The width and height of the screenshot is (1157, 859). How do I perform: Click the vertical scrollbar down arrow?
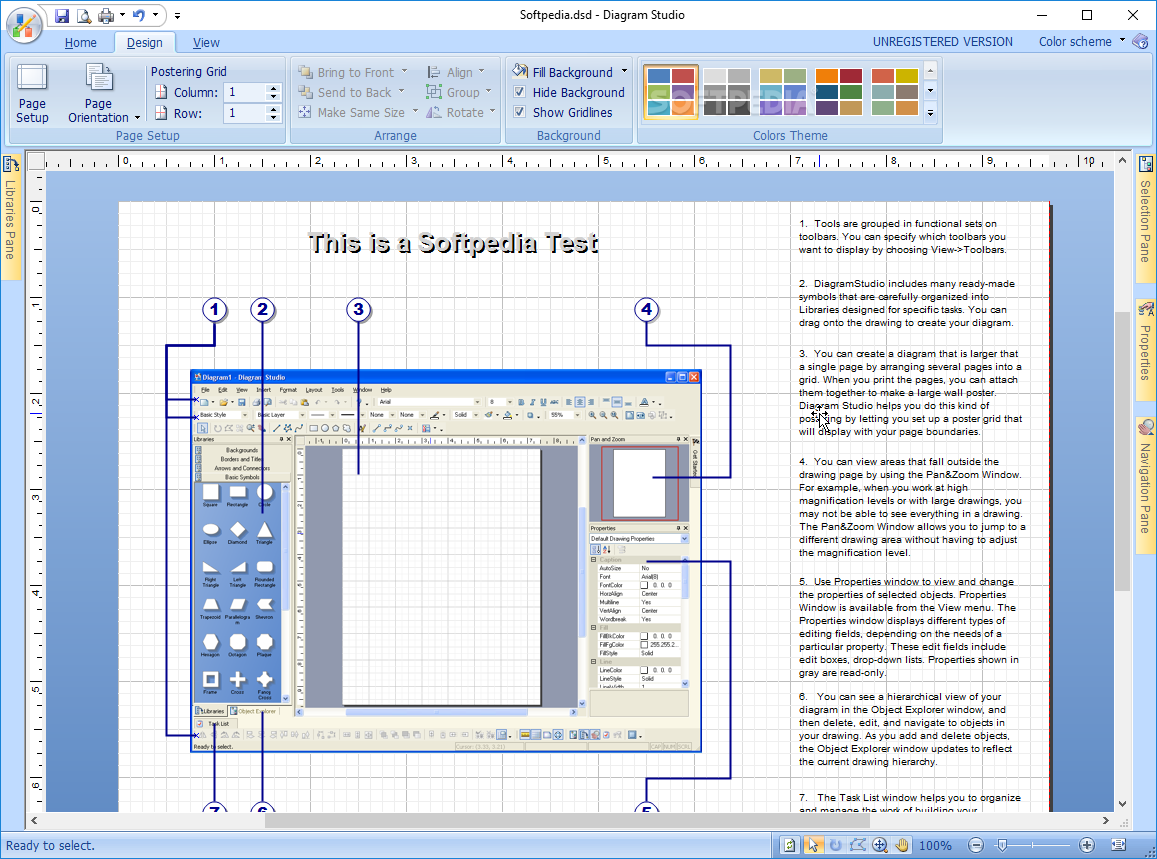tap(1122, 804)
